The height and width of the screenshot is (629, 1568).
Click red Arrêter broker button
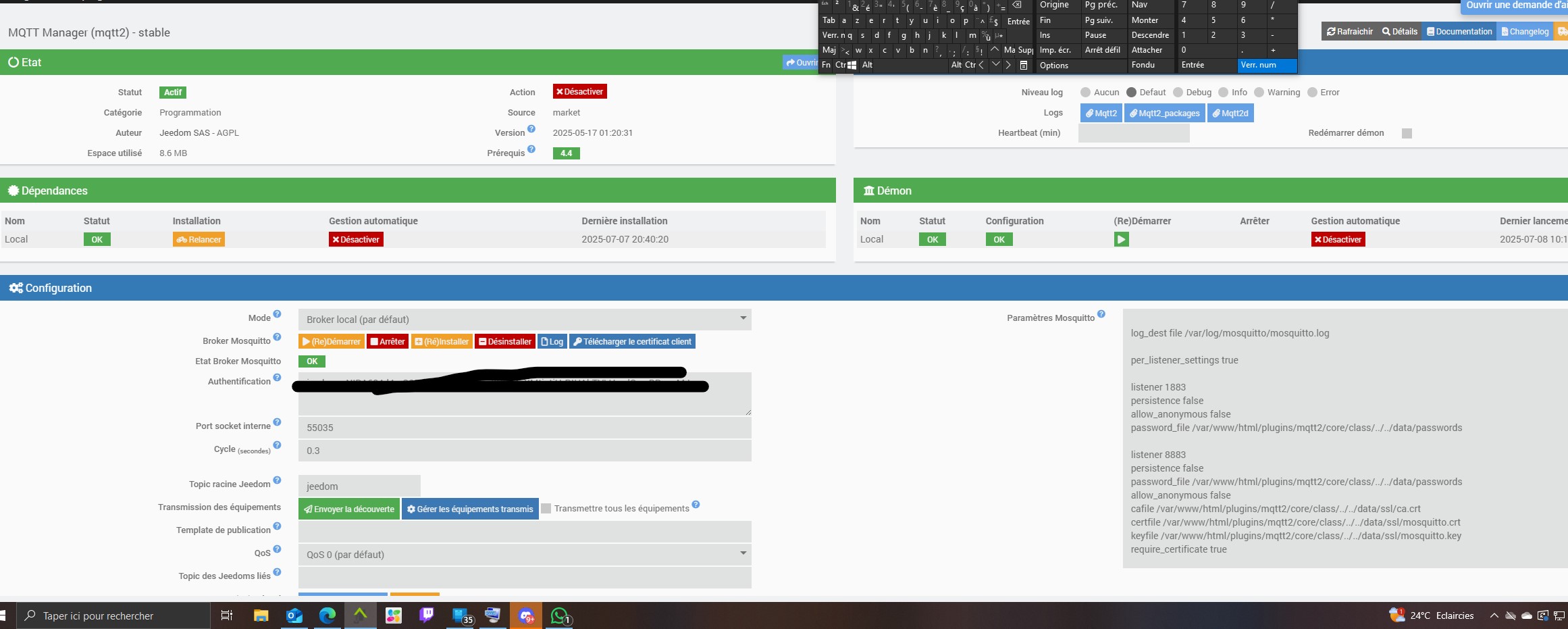(x=388, y=341)
